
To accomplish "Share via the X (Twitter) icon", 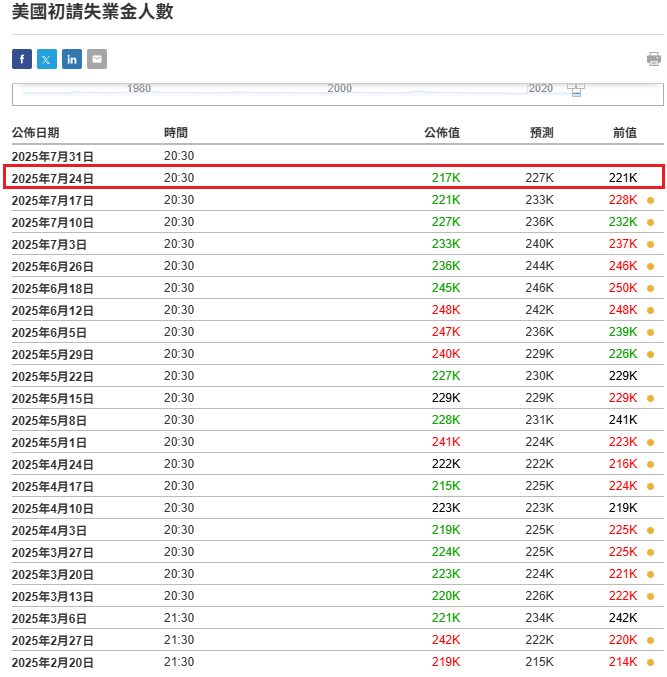I will pos(47,59).
